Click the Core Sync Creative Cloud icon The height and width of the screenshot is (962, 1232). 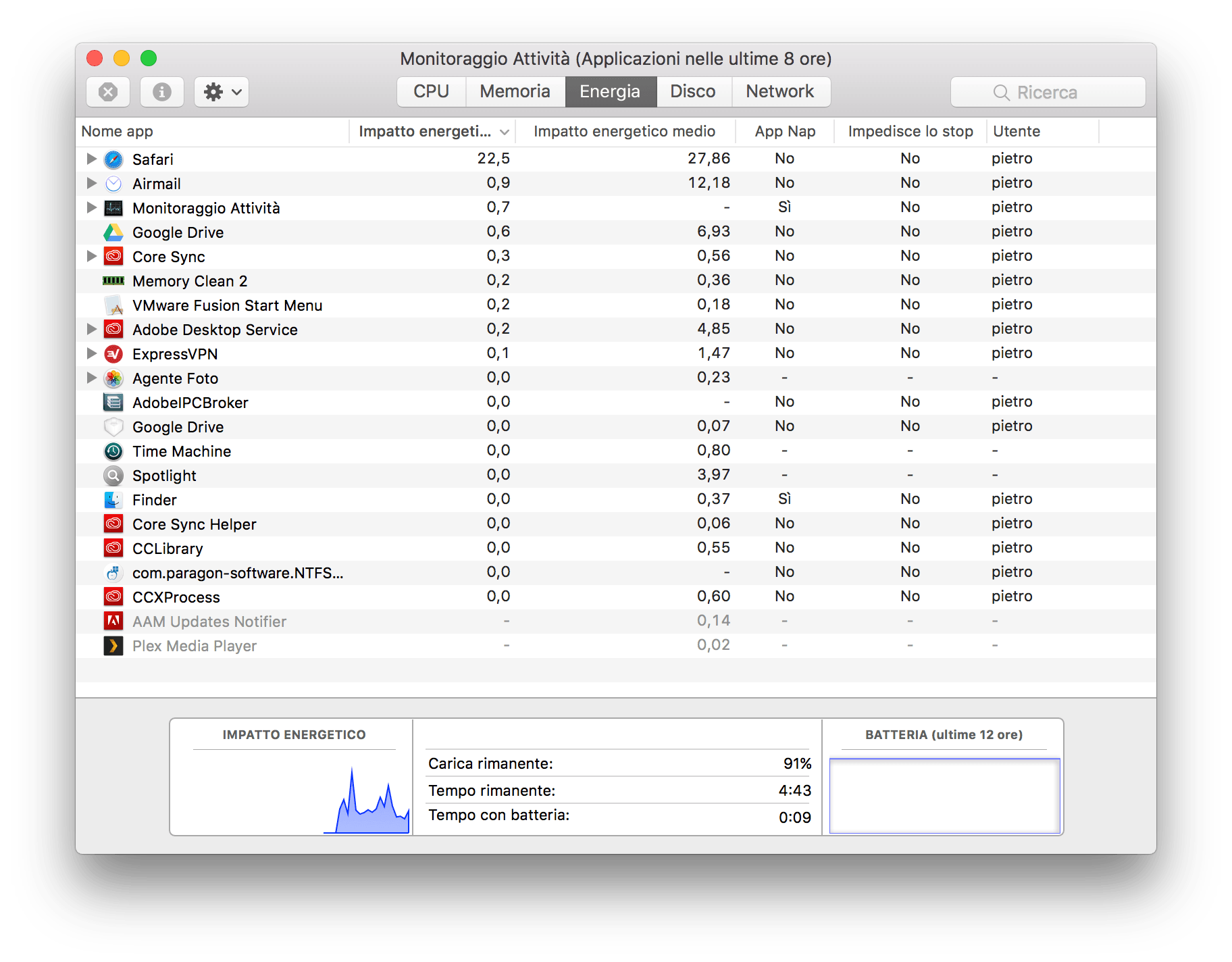tap(113, 257)
